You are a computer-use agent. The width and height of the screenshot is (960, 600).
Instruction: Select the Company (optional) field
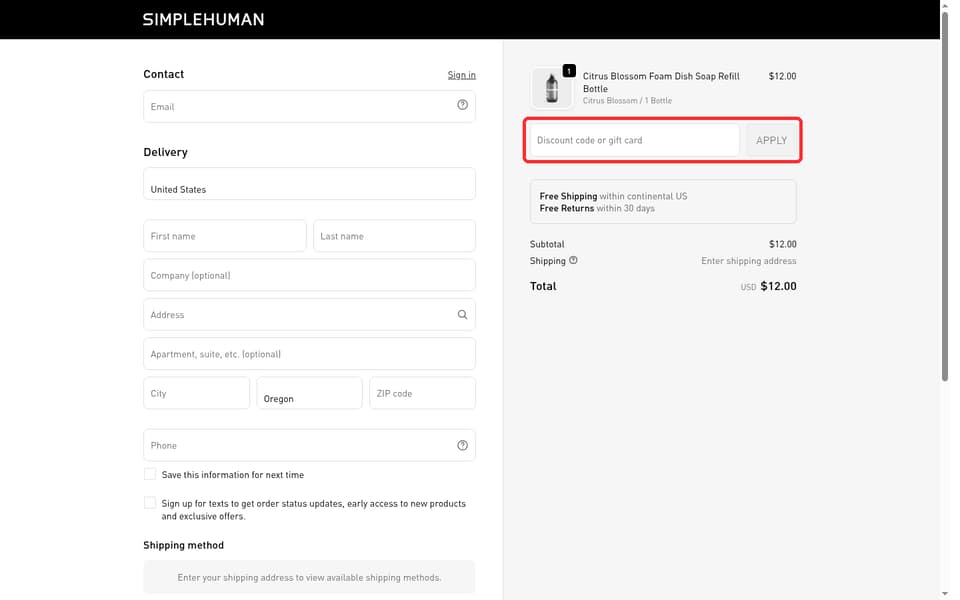click(309, 275)
